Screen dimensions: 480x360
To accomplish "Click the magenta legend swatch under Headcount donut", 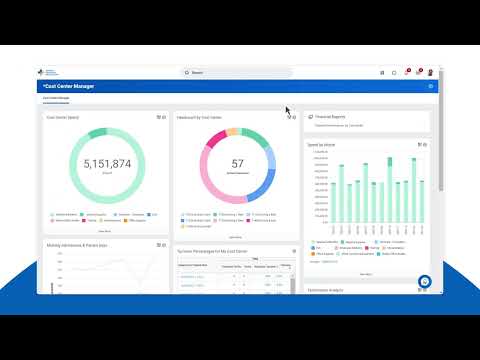I will point(248,221).
